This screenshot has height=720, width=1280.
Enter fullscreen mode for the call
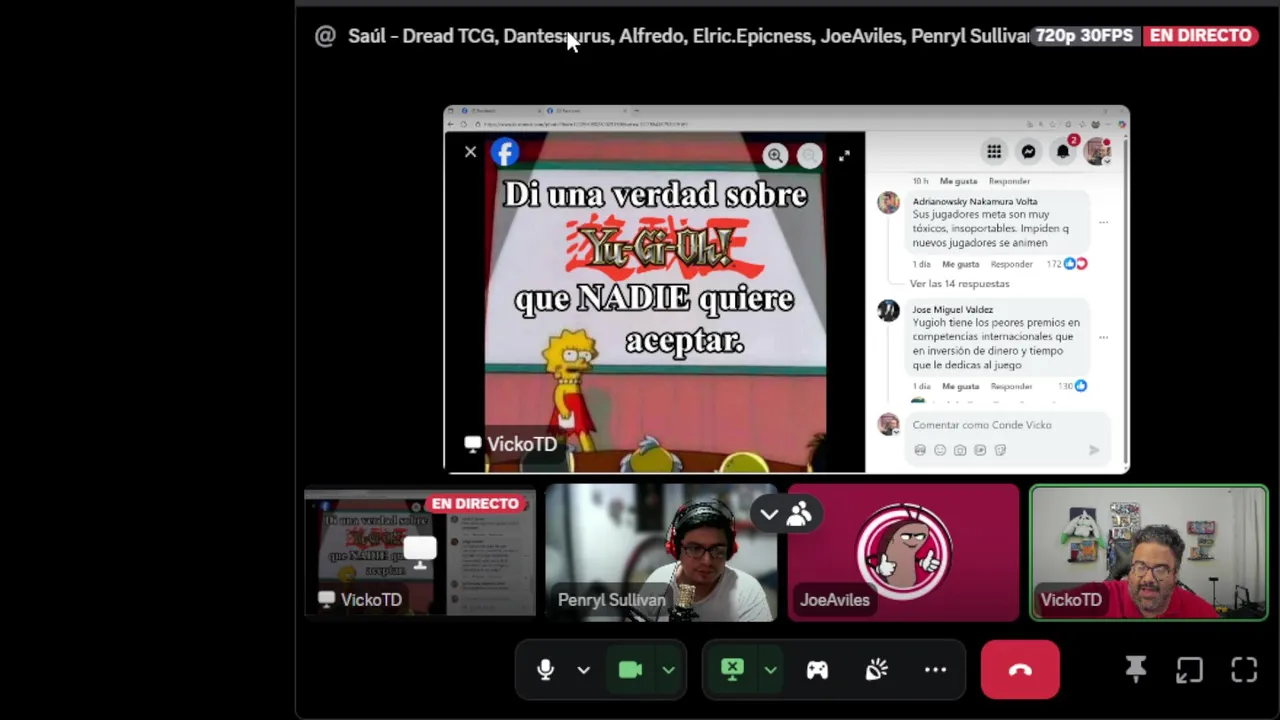point(1244,670)
